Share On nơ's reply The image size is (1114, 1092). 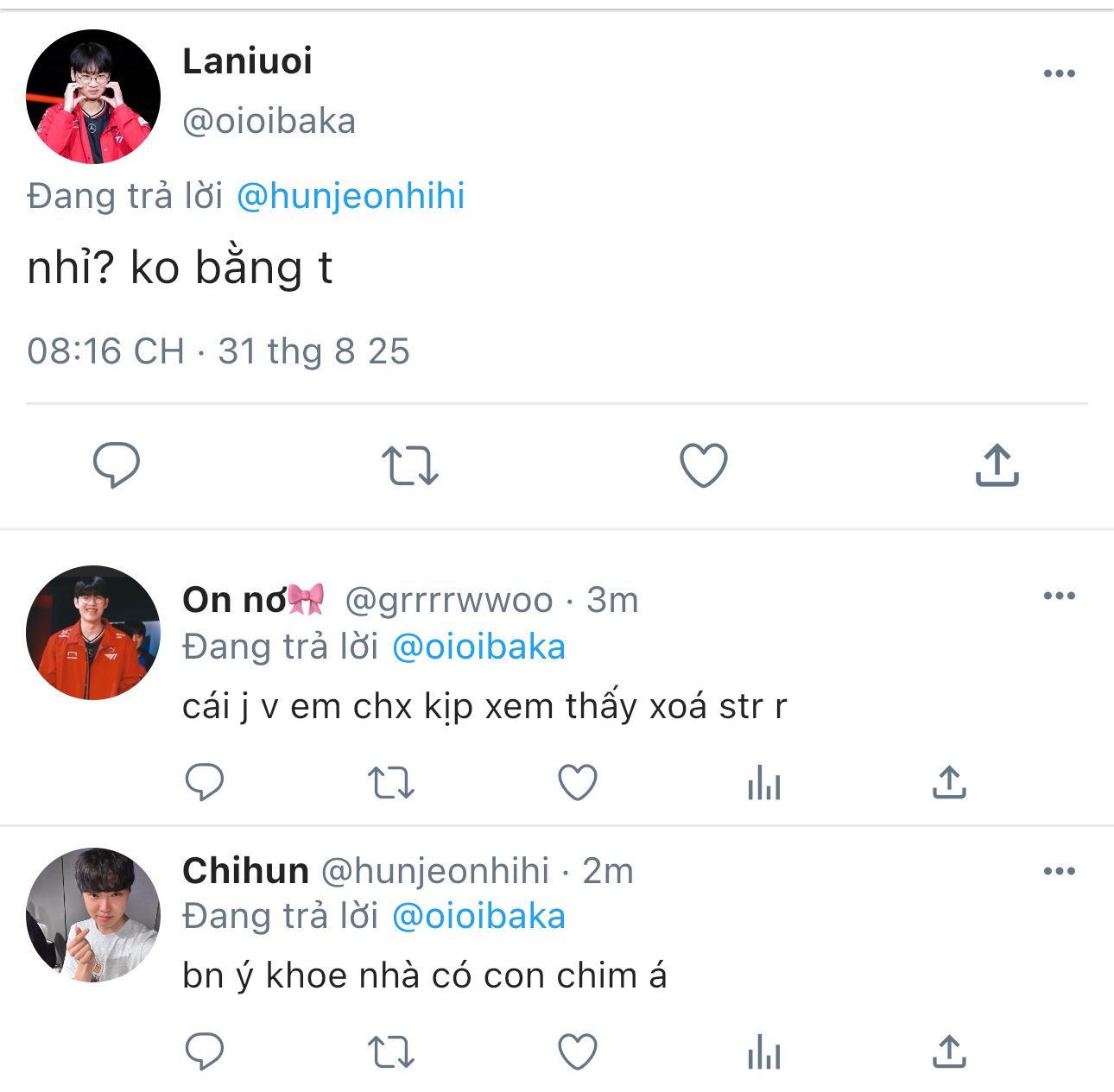pyautogui.click(x=949, y=783)
